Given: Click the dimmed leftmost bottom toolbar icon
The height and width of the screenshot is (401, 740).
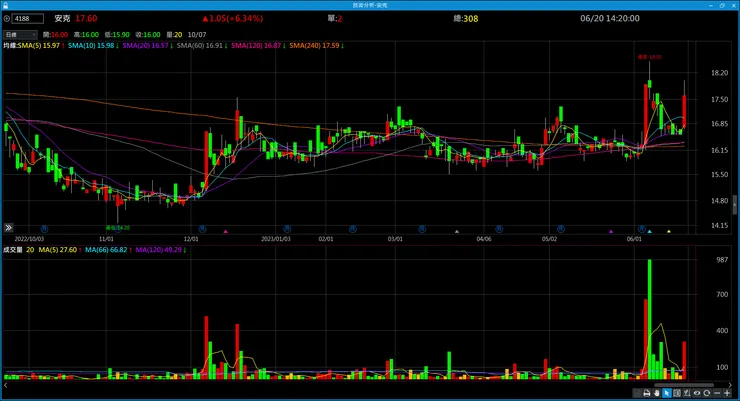Looking at the screenshot, I should click(637, 393).
